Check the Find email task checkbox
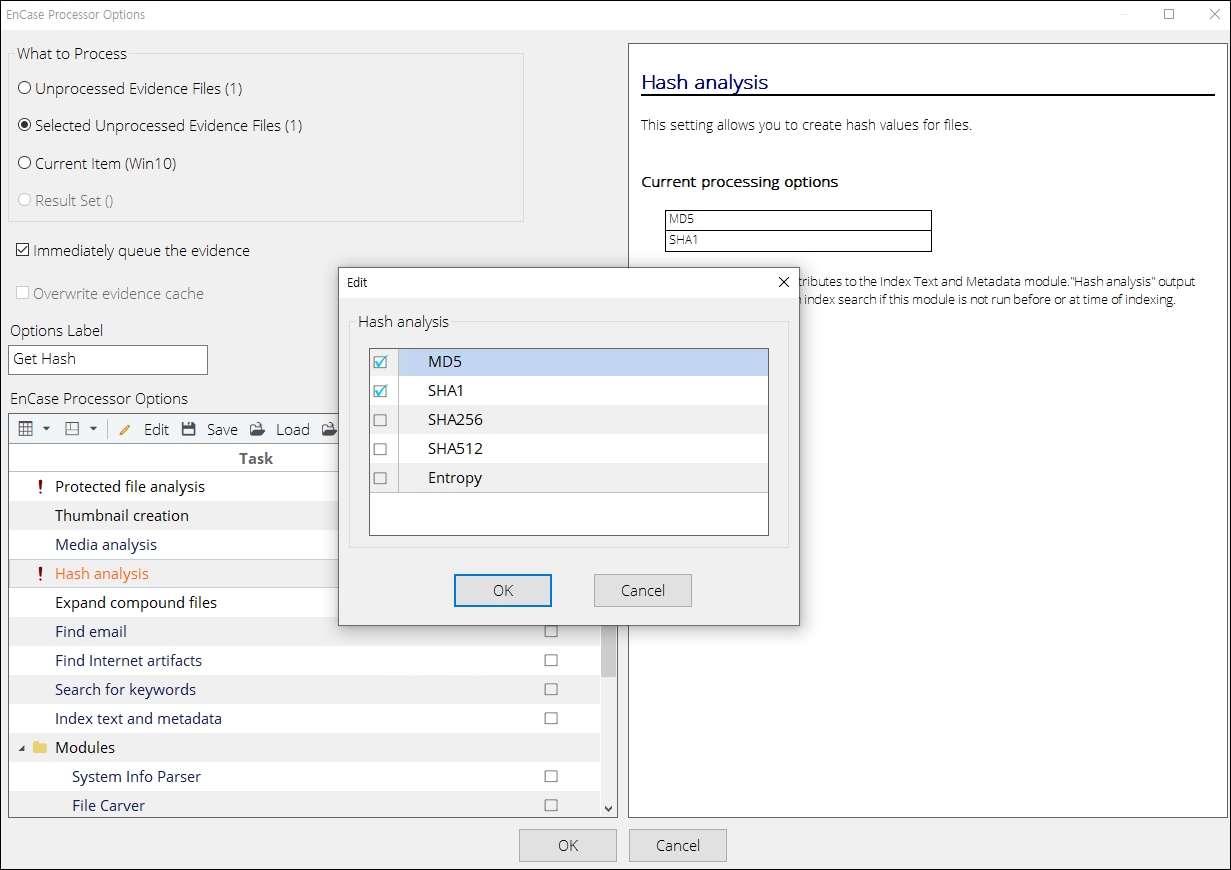The height and width of the screenshot is (870, 1231). click(551, 632)
